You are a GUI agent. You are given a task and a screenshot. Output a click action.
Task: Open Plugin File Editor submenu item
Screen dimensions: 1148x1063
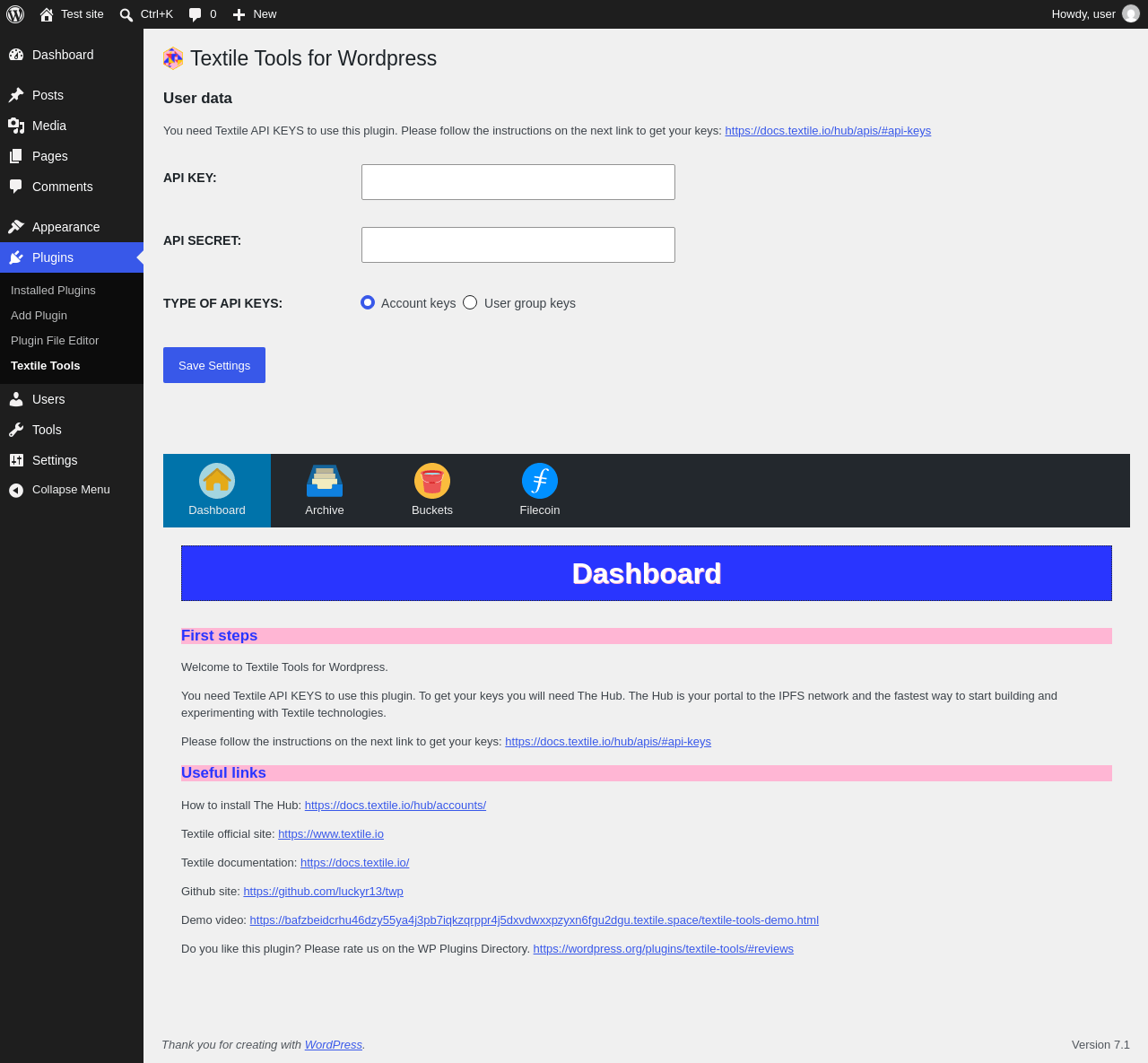[x=55, y=341]
